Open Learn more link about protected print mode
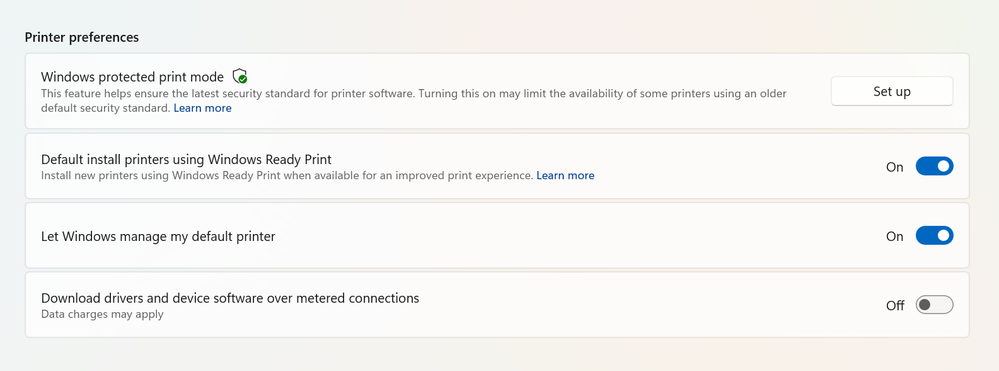The height and width of the screenshot is (371, 999). (x=203, y=108)
